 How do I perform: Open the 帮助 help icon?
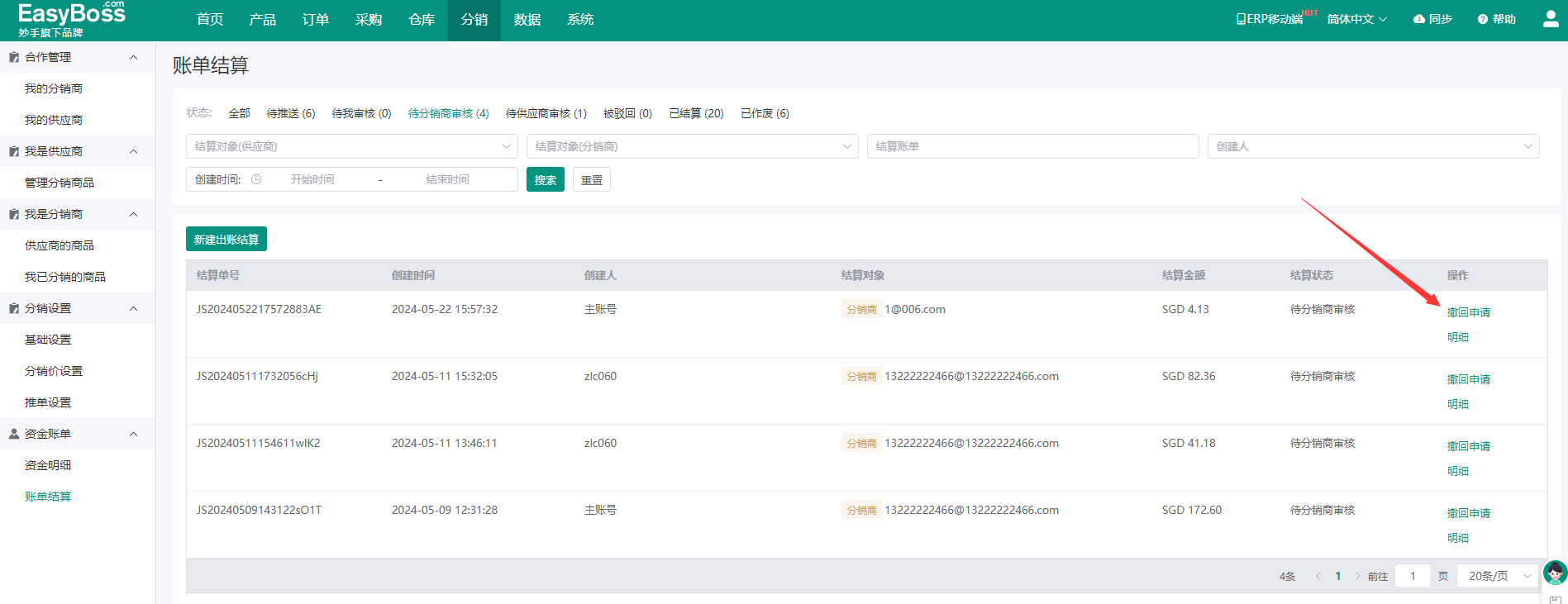tap(1482, 19)
